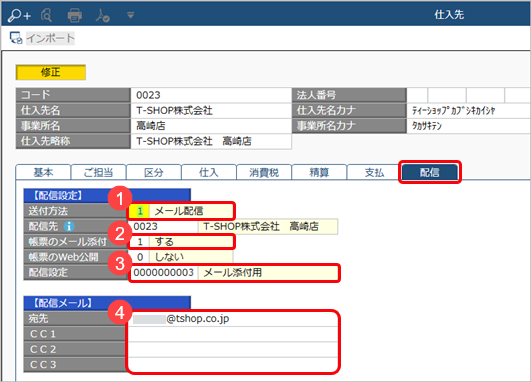This screenshot has height=382, width=531.
Task: Click the 仕入先略称 field
Action: [x=211, y=141]
